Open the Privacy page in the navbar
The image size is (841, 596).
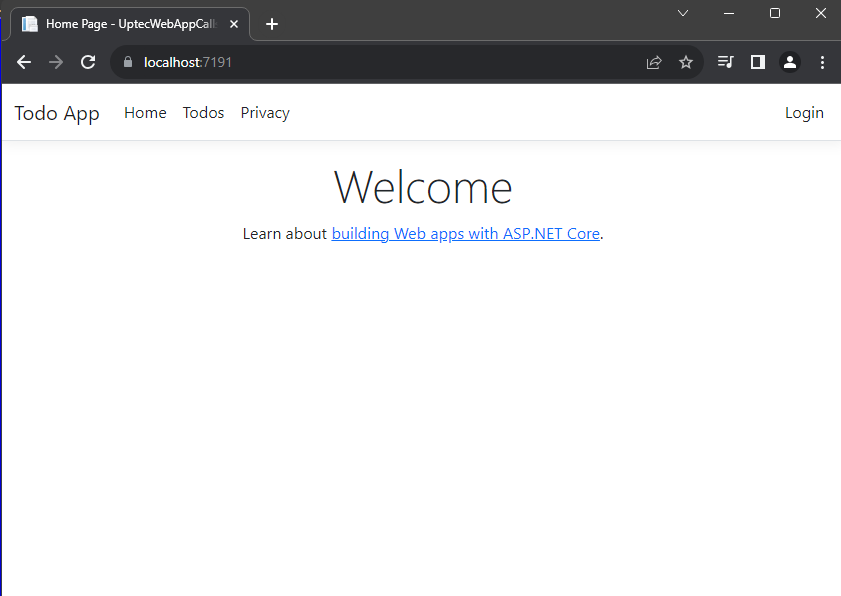265,113
